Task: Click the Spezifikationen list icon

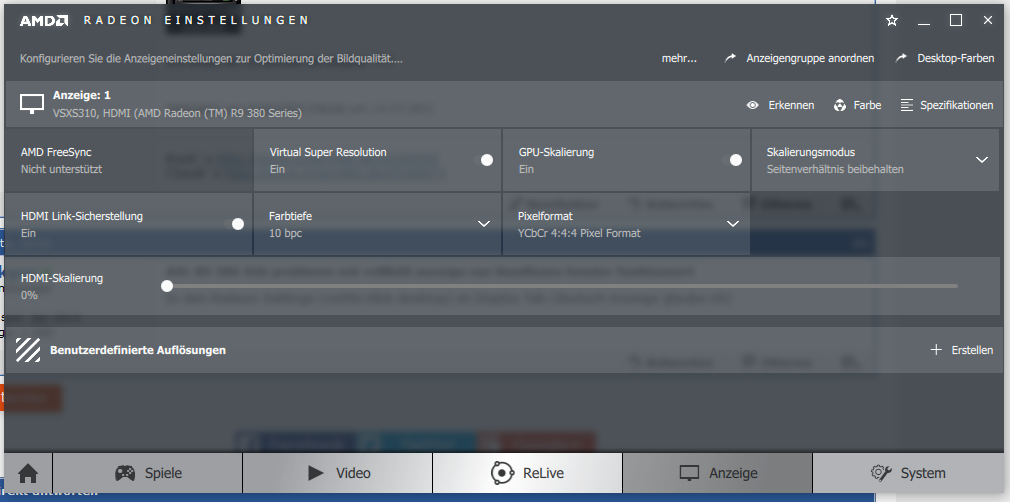Action: 907,105
